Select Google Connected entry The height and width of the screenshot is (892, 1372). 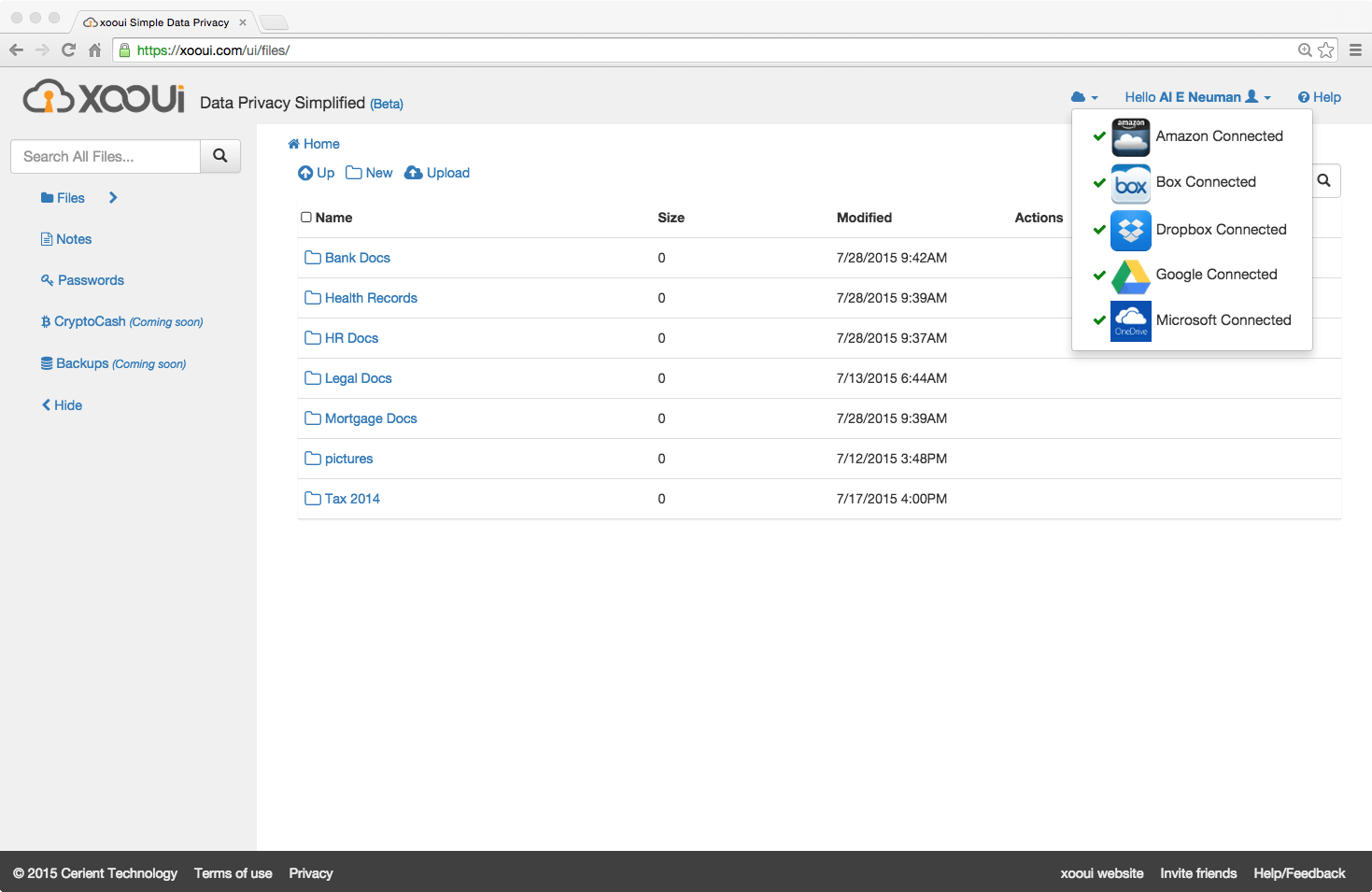(x=1192, y=275)
